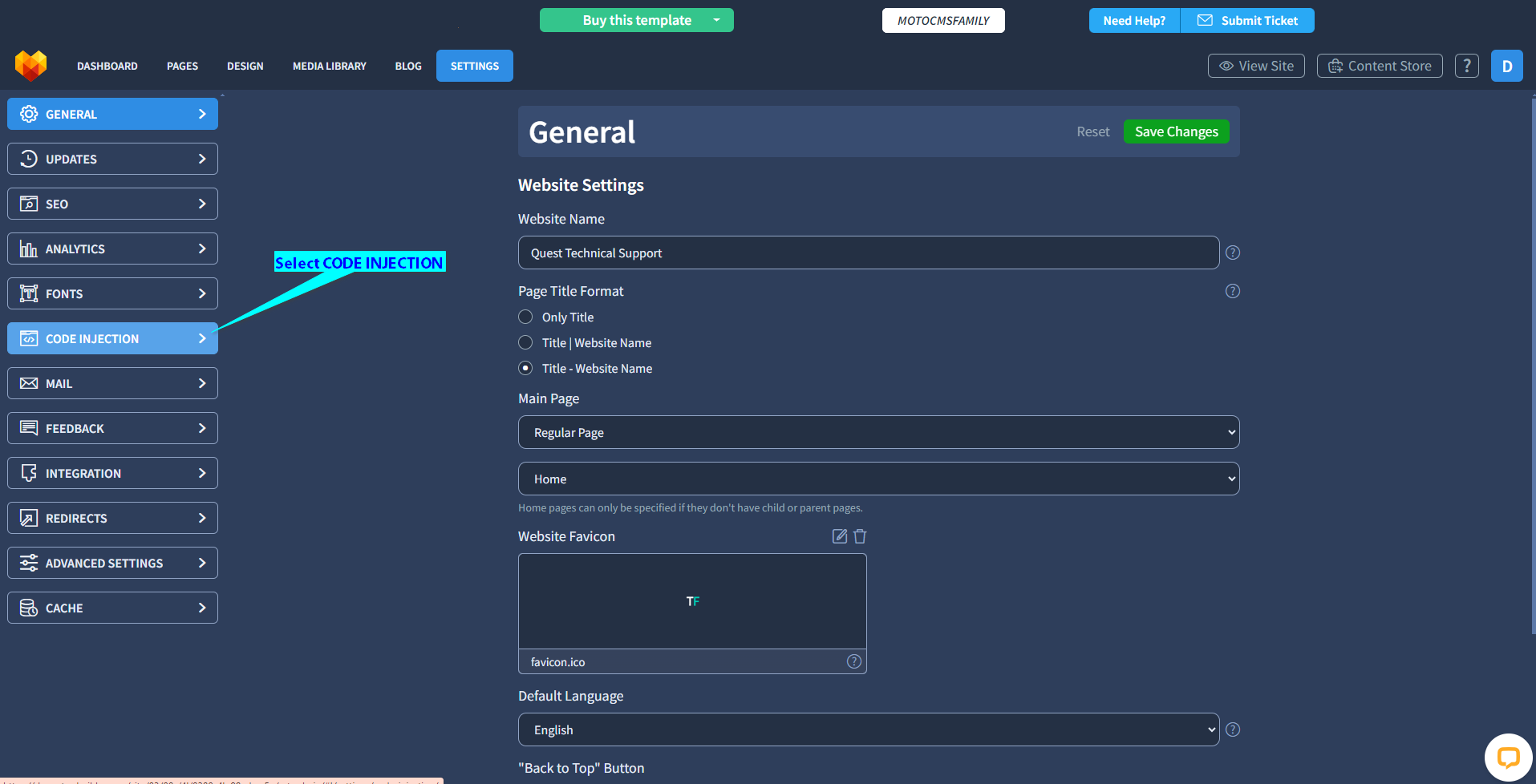Screen dimensions: 1536x784
Task: Expand the Fonts section chevron
Action: (x=202, y=293)
